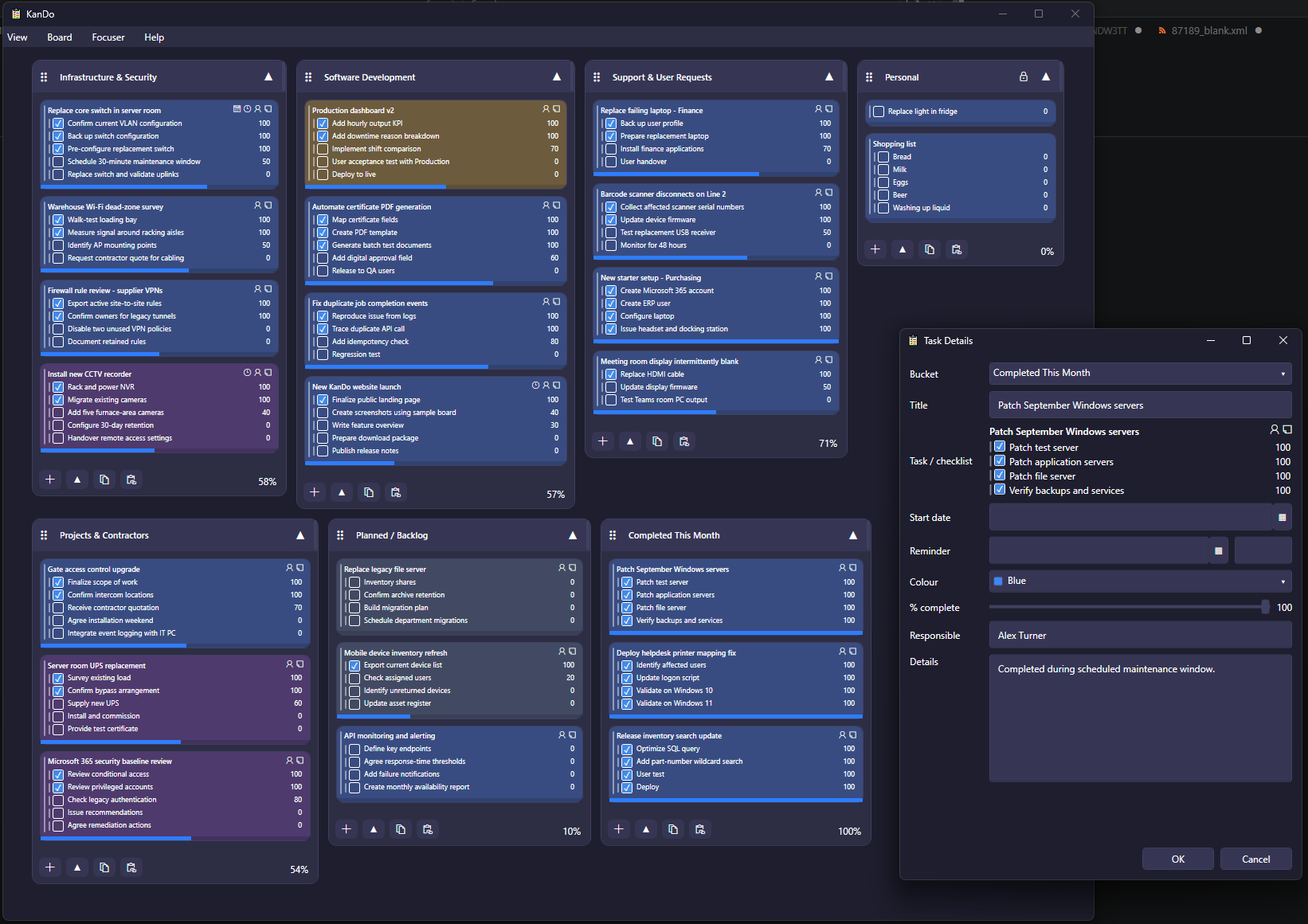Add a new task to Planned / Backlog bucket

point(347,829)
